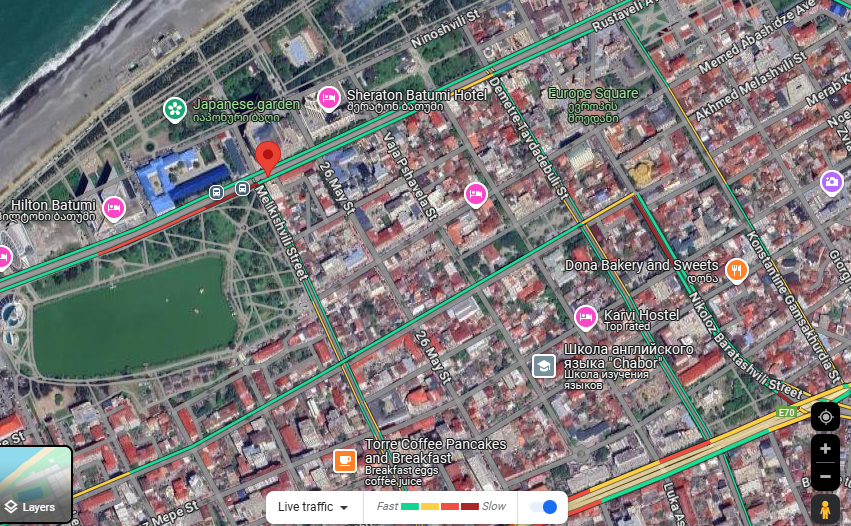Click the Japanese garden park icon
This screenshot has width=851, height=526.
(175, 110)
